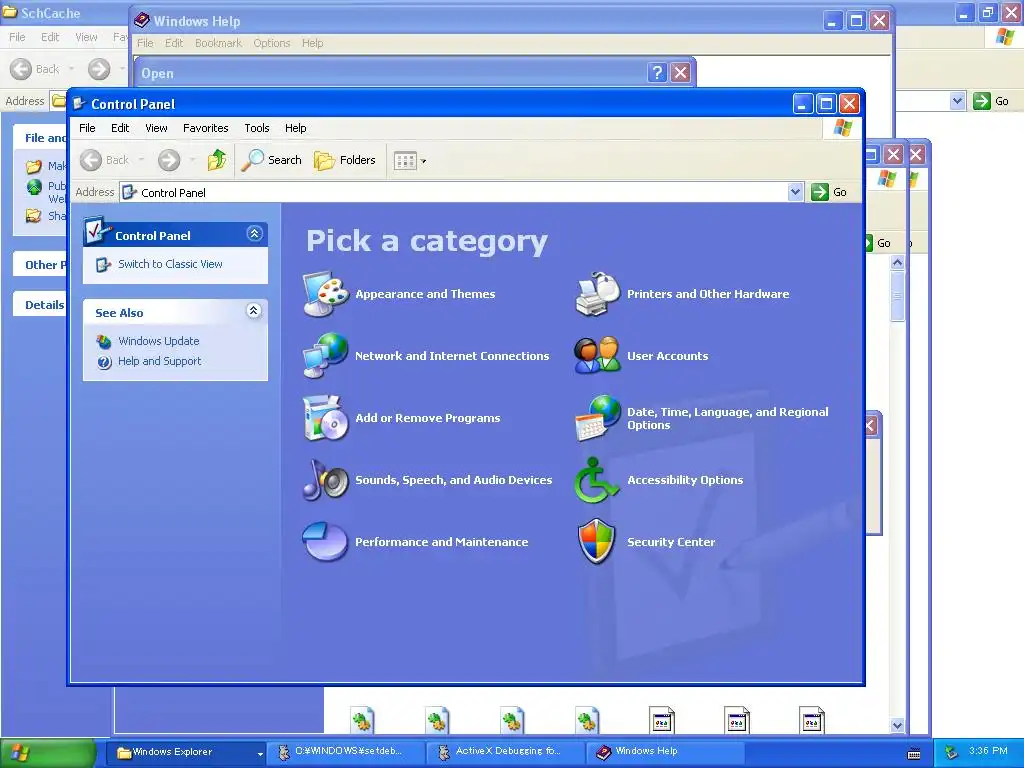
Task: Click the Up folder toolbar icon
Action: pyautogui.click(x=217, y=160)
